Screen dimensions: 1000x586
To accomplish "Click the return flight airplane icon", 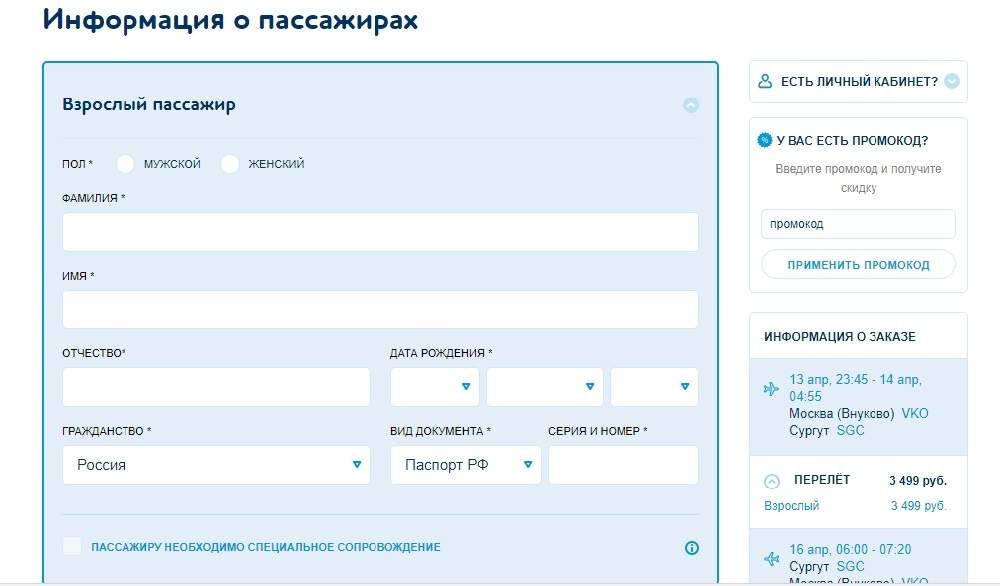I will click(771, 558).
